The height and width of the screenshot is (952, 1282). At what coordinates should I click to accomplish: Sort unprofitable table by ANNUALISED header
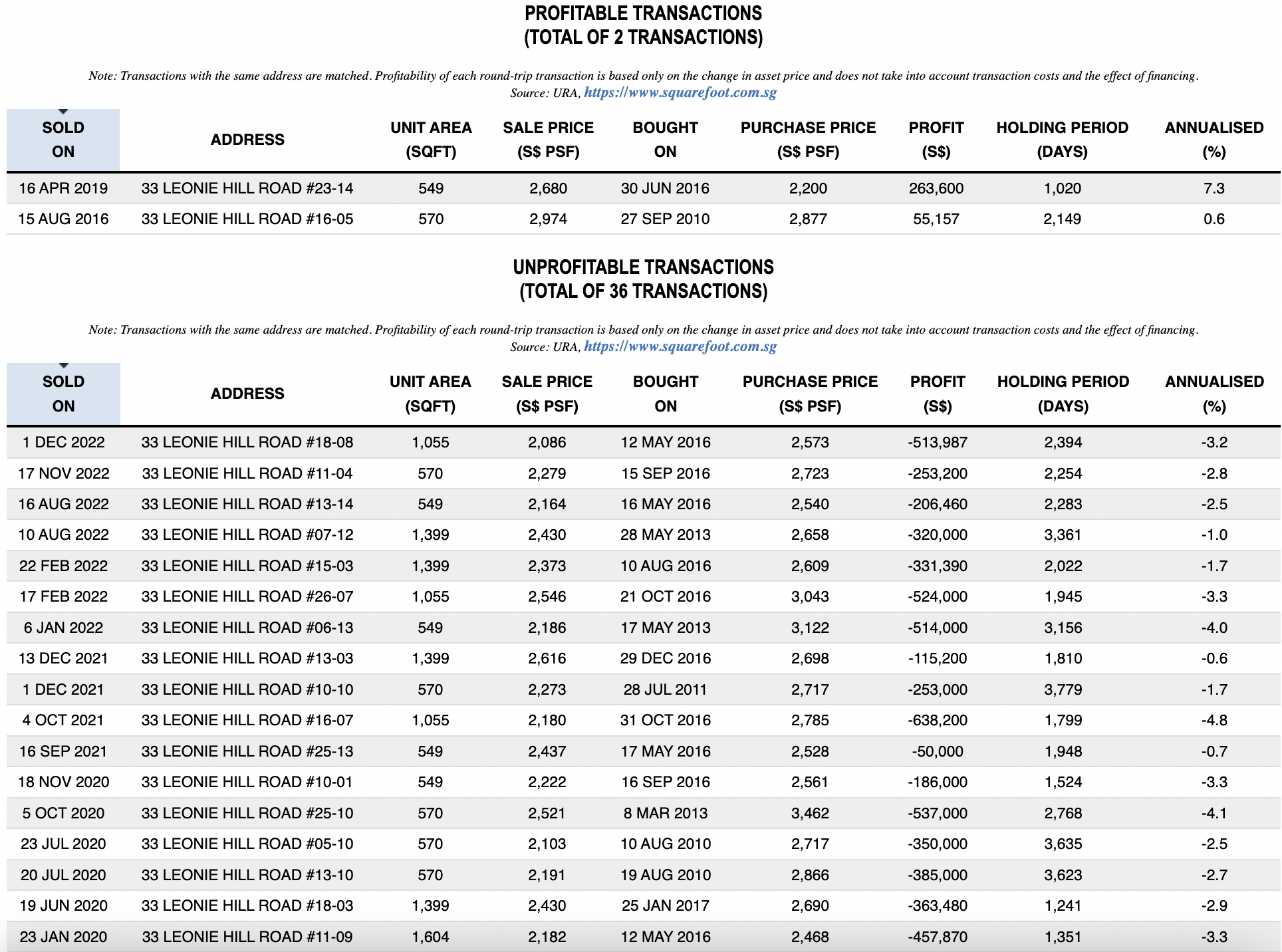1214,394
